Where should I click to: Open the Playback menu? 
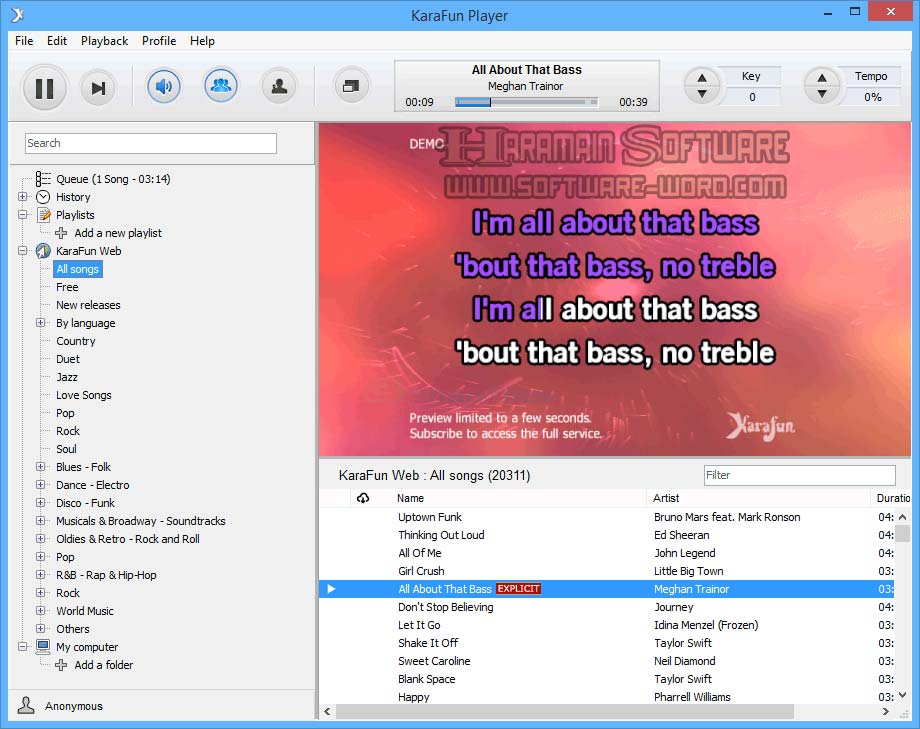click(104, 41)
